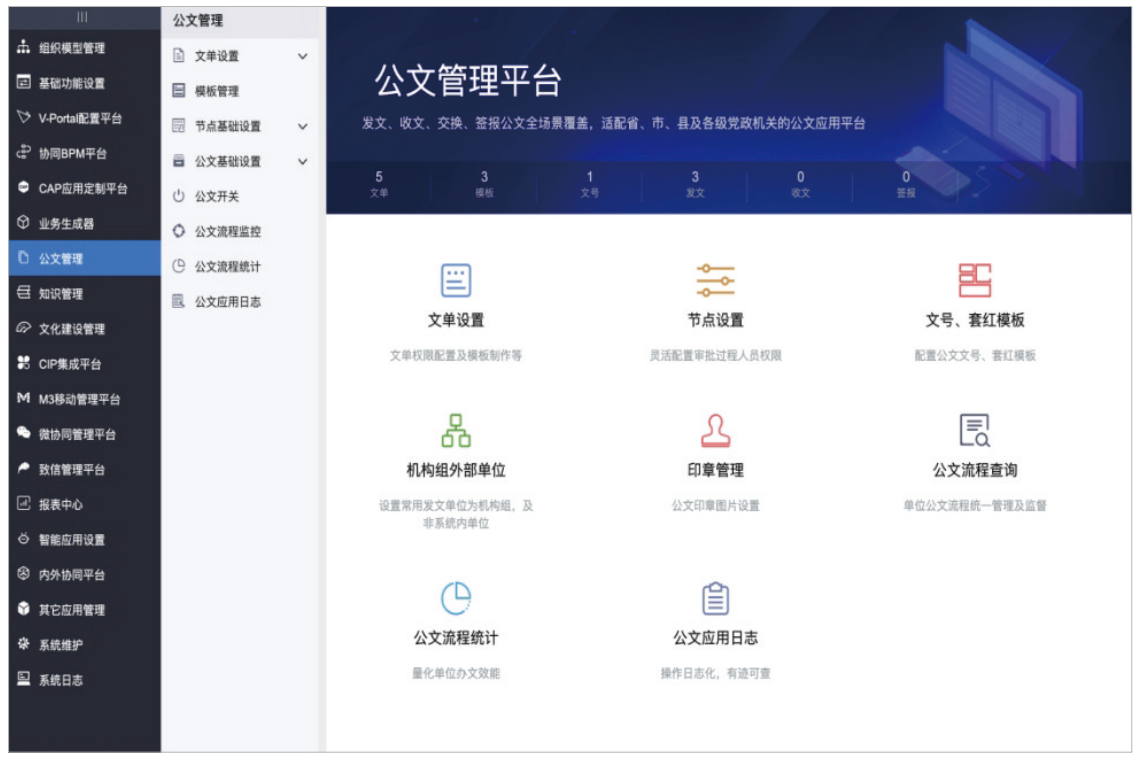This screenshot has height=763, width=1142.
Task: Click the 公文应用日志 clipboard icon tile
Action: tap(715, 598)
